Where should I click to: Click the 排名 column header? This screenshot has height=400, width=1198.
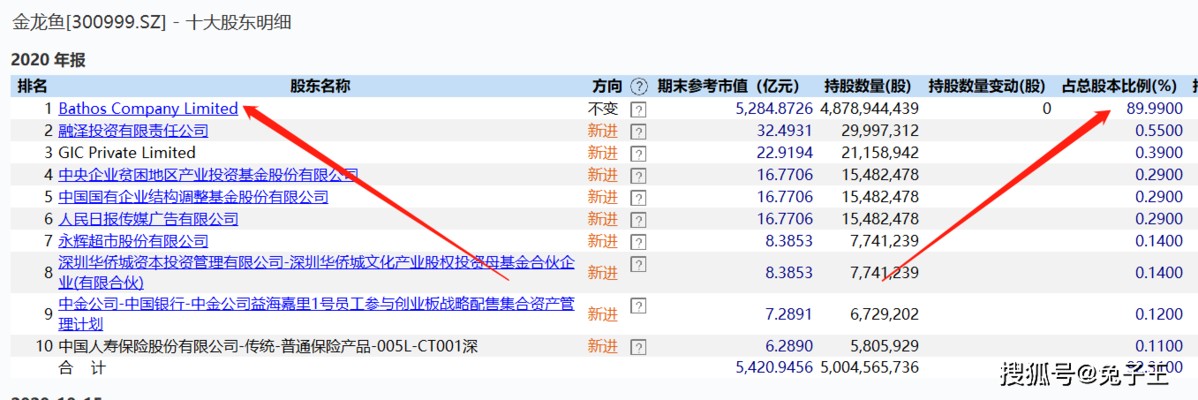point(32,86)
